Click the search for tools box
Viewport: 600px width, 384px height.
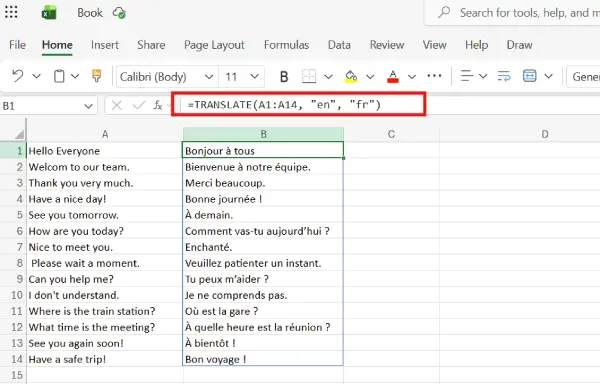512,13
